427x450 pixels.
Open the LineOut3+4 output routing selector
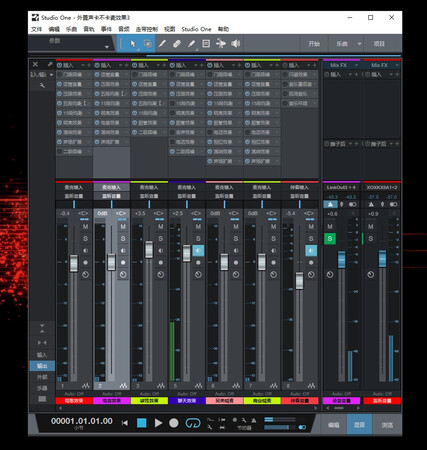(341, 187)
